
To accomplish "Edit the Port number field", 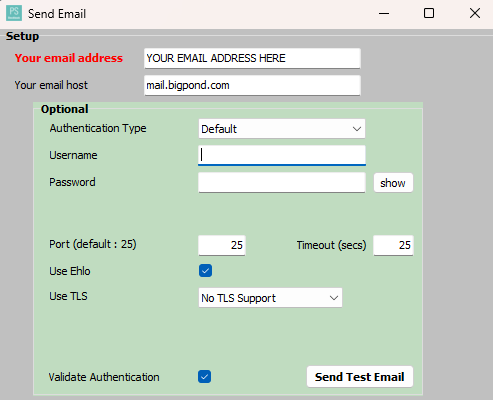I will click(222, 245).
